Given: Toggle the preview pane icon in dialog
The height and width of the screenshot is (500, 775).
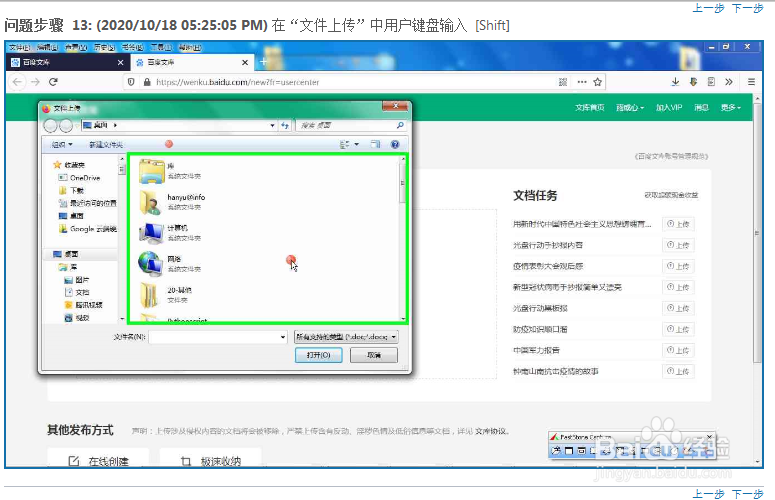Looking at the screenshot, I should click(376, 144).
